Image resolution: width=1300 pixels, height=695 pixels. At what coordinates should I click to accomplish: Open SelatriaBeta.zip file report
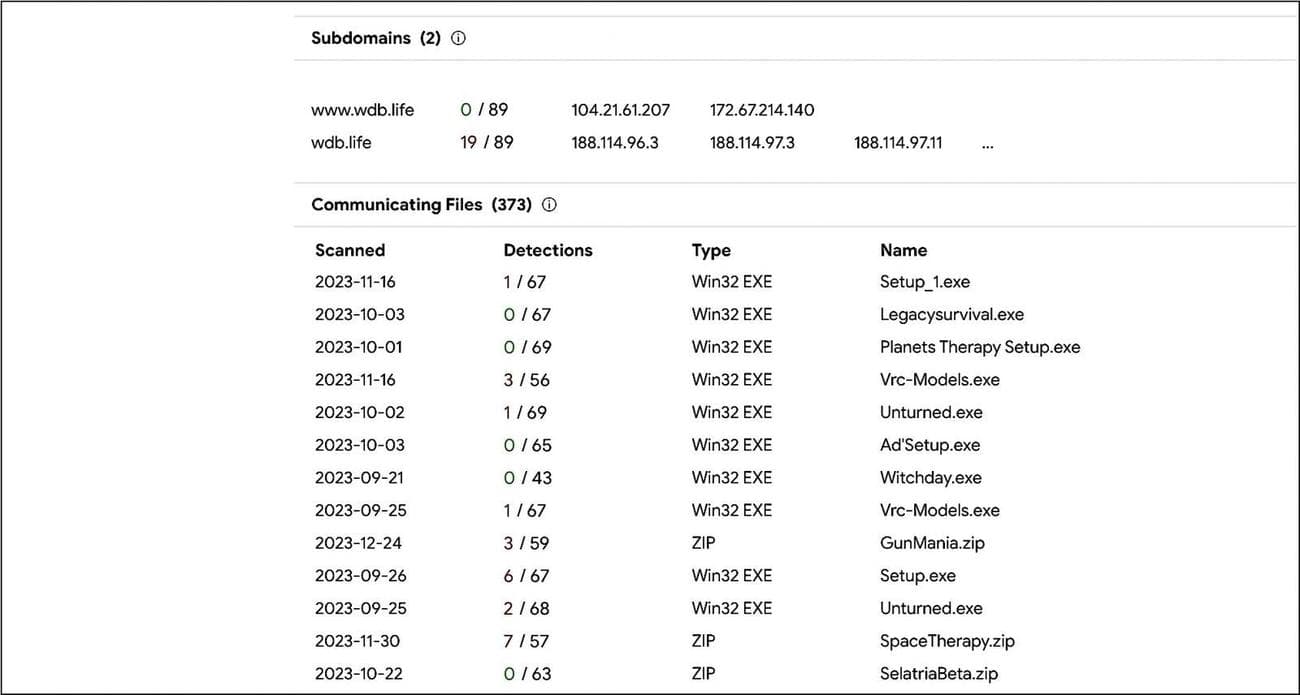(939, 674)
